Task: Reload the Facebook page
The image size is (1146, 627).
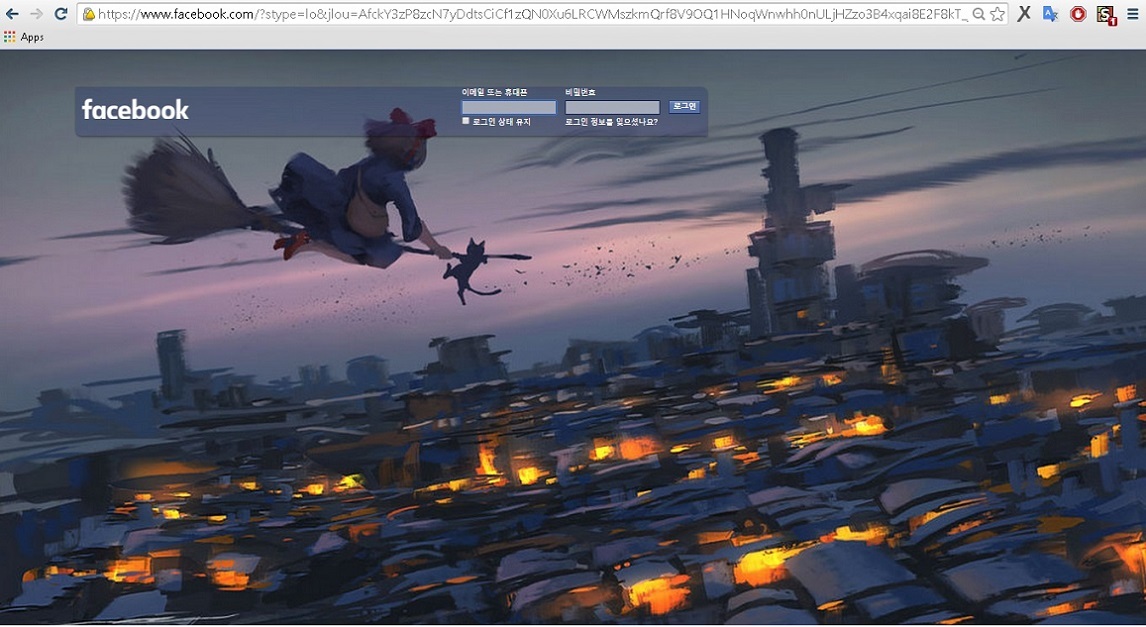Action: 61,13
